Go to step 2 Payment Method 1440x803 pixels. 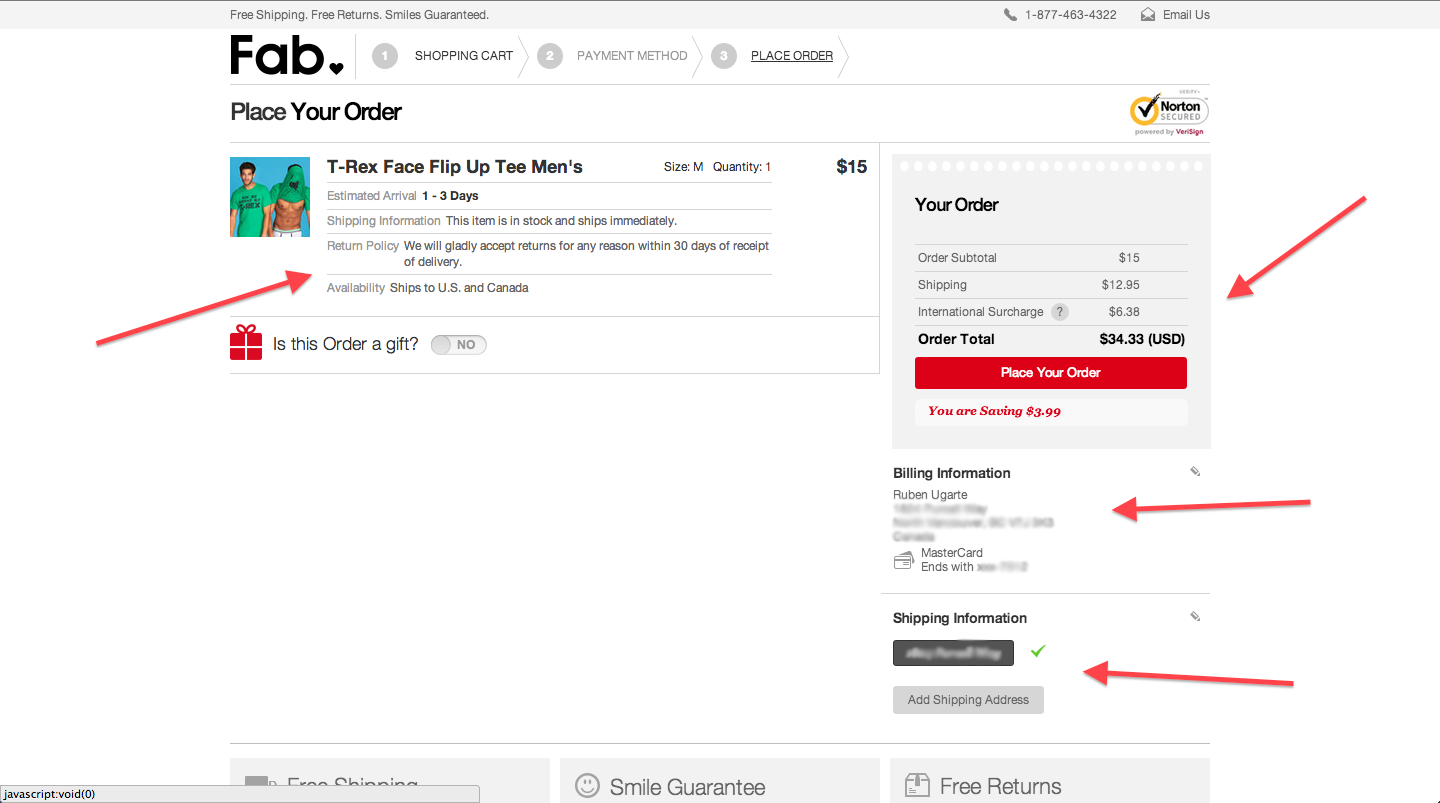coord(613,56)
